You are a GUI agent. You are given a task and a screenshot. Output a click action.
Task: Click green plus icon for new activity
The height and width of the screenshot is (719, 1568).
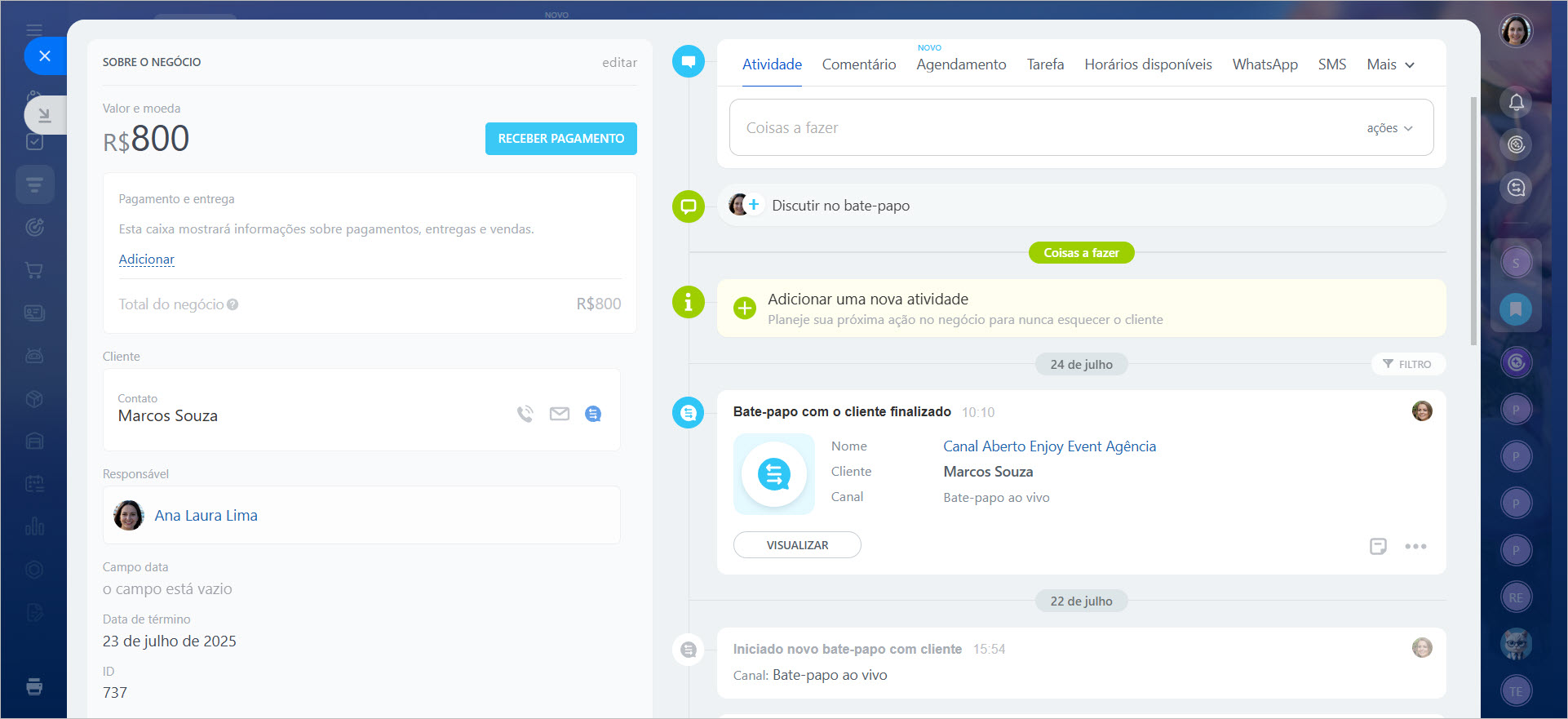(744, 308)
